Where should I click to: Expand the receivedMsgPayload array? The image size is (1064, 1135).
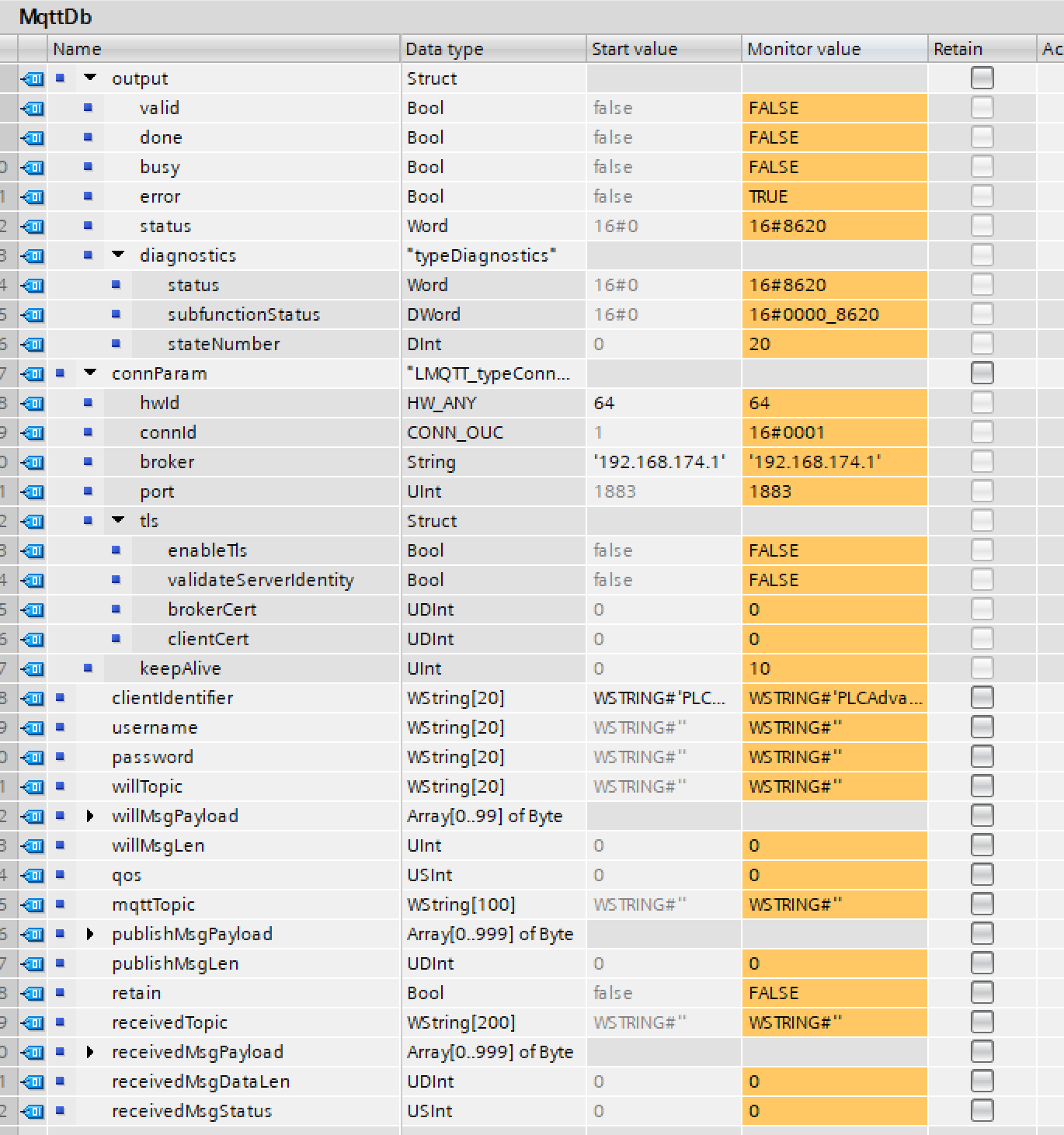coord(90,1052)
